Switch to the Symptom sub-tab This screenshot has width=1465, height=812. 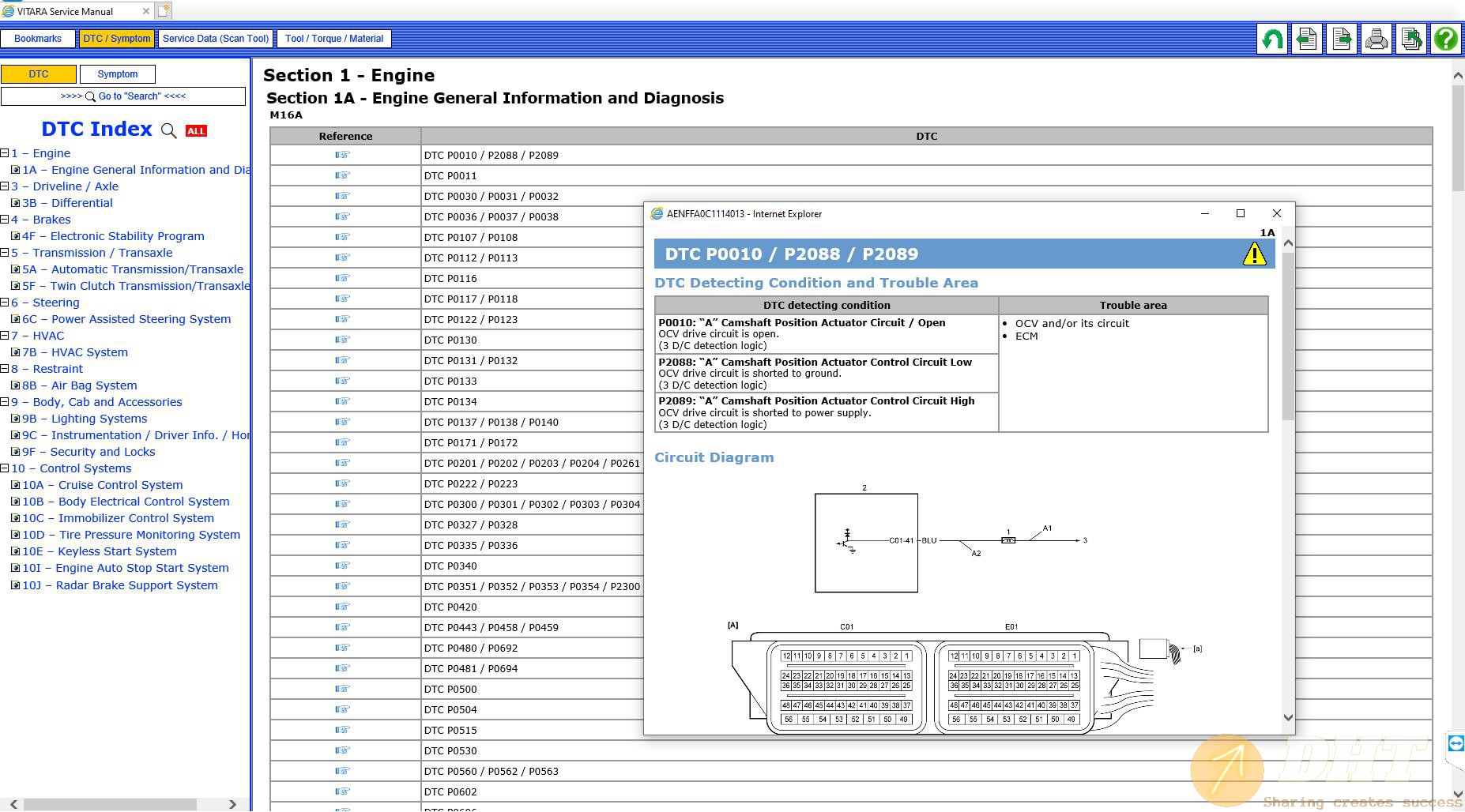[x=118, y=74]
